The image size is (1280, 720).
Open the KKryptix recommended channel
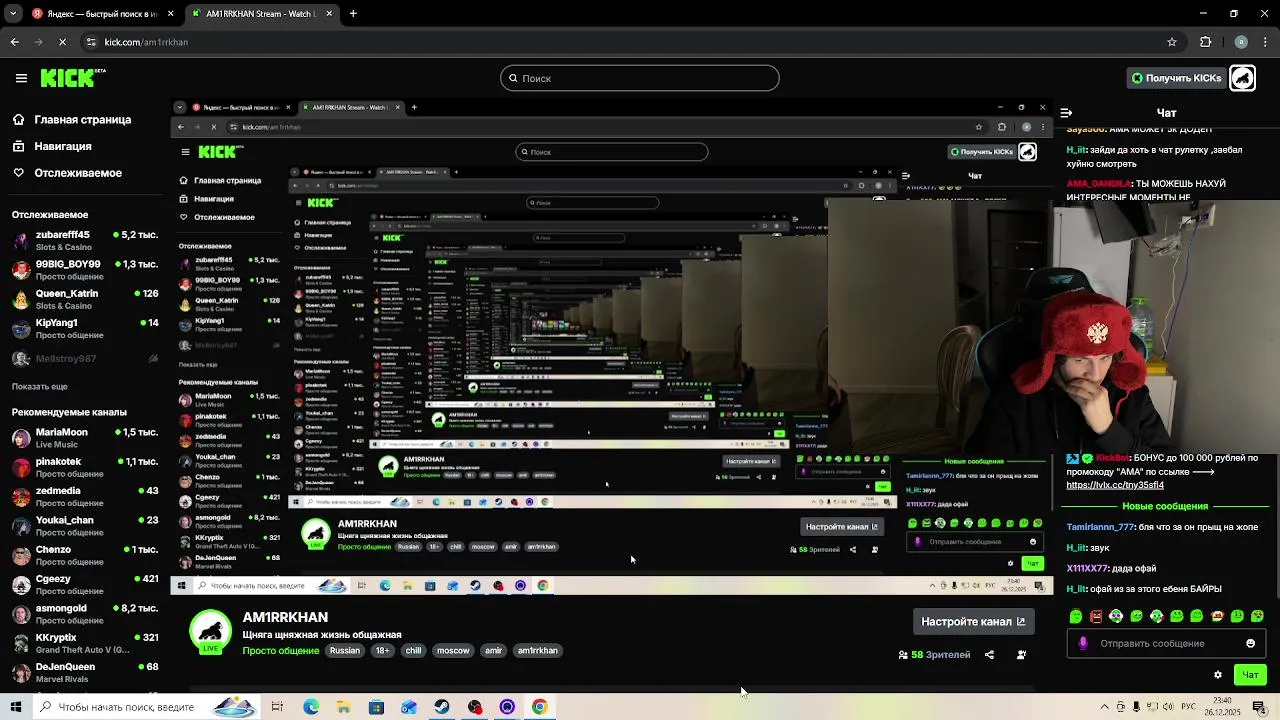[84, 642]
